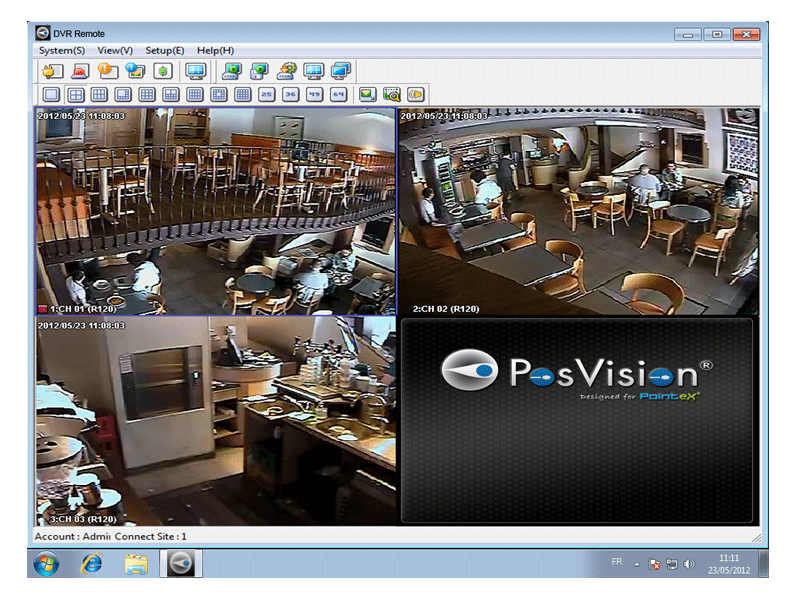Click the 'Connect Site : 1' status text
Image resolution: width=800 pixels, height=600 pixels.
point(151,536)
